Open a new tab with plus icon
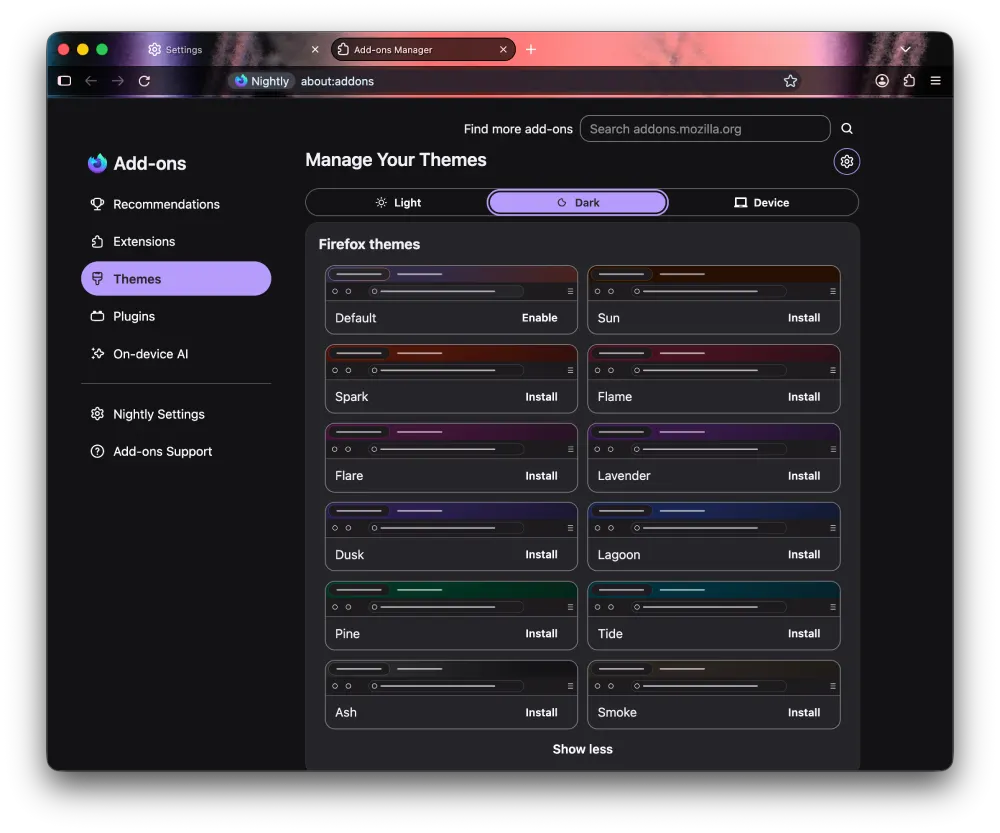Image resolution: width=1000 pixels, height=833 pixels. click(x=531, y=49)
